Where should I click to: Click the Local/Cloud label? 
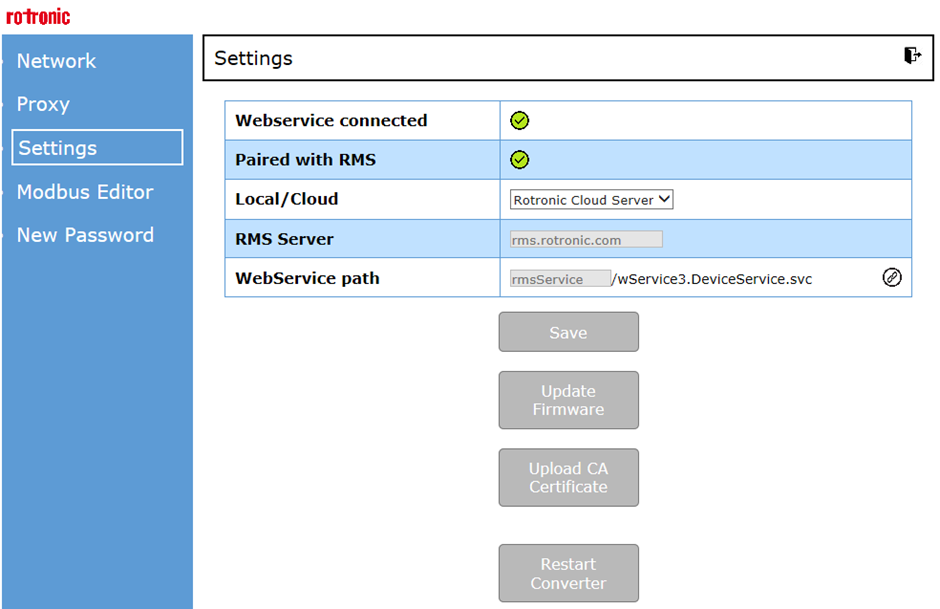tap(287, 199)
